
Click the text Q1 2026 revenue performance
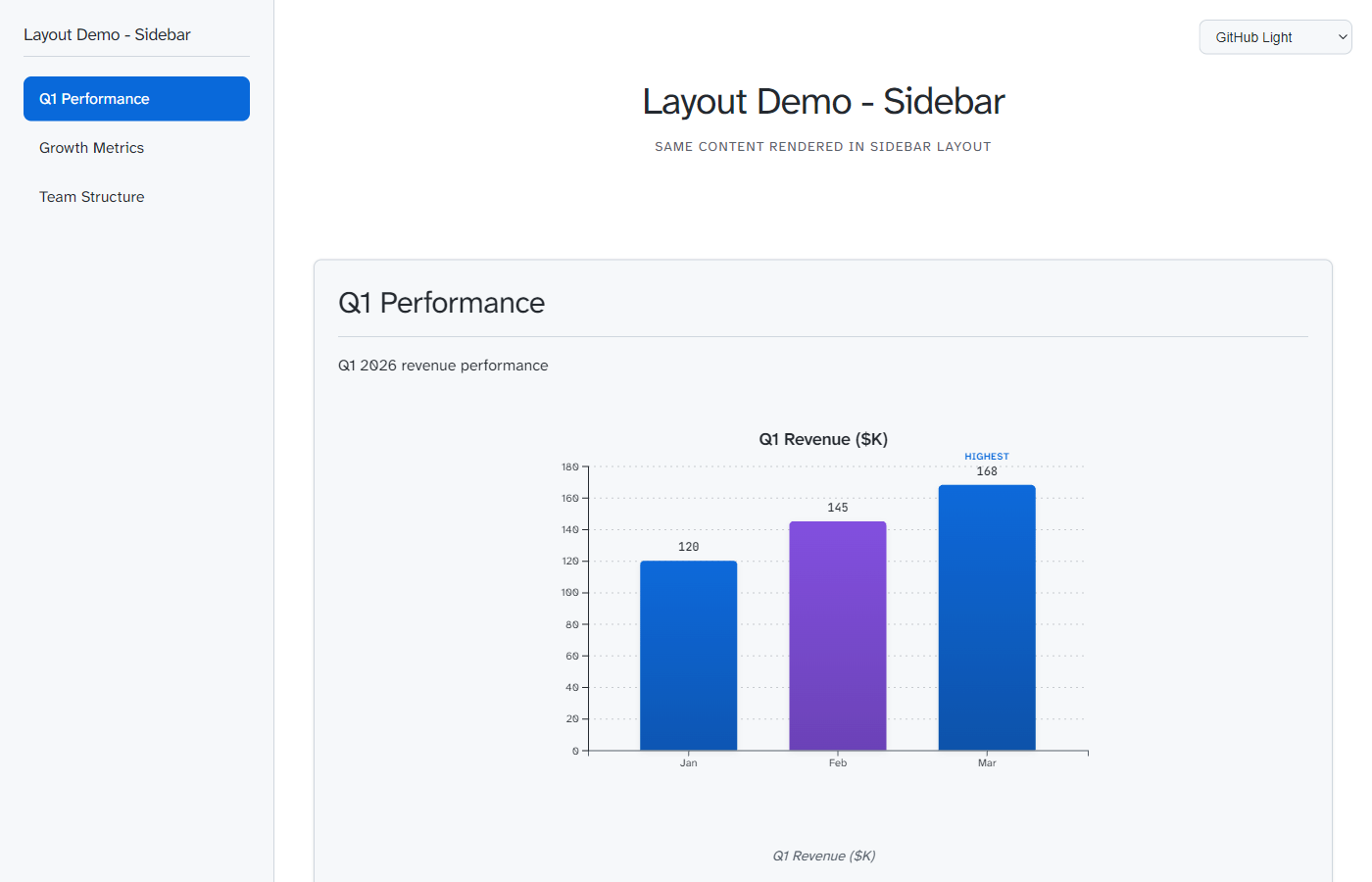coord(443,366)
